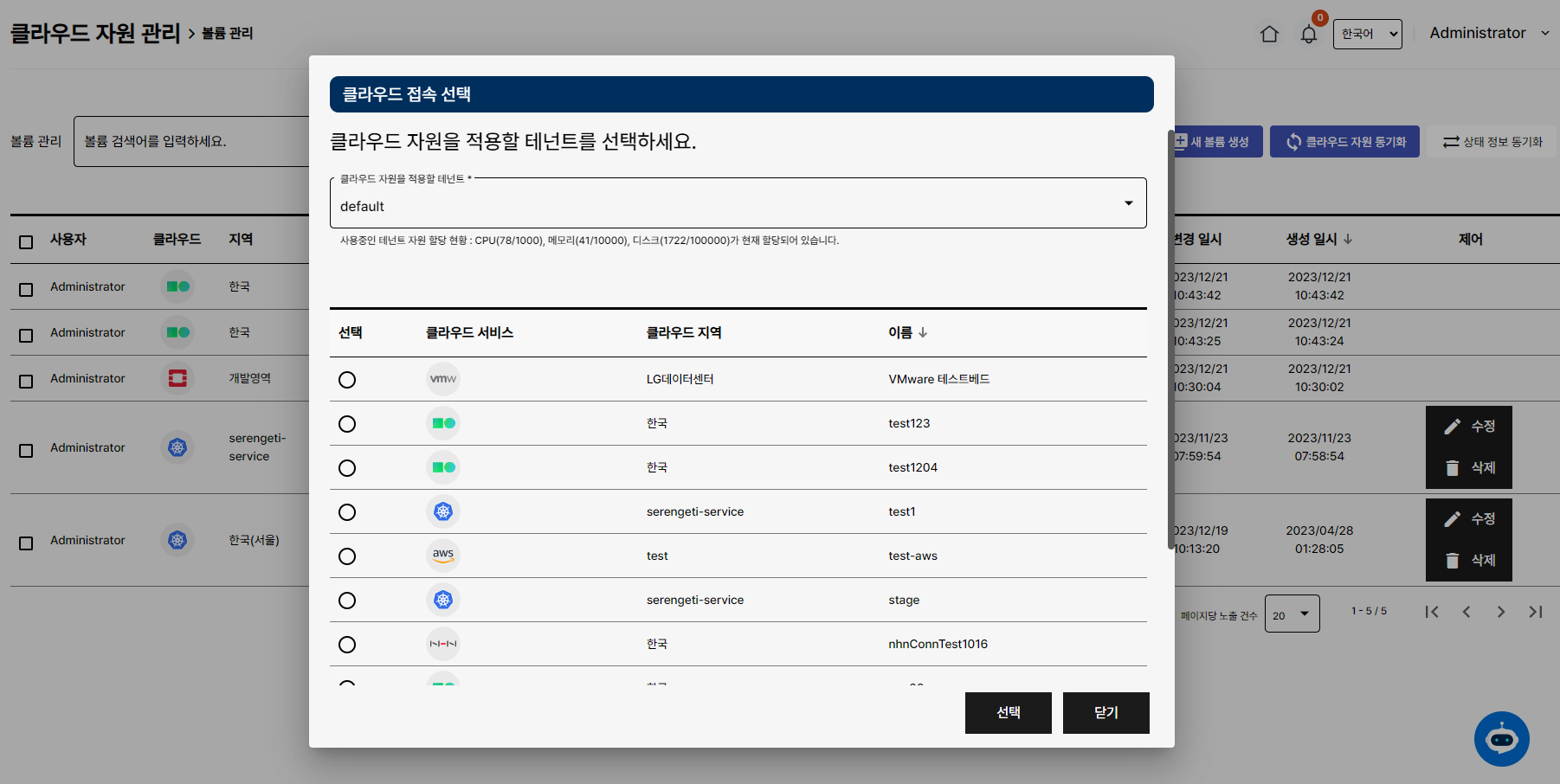This screenshot has width=1560, height=784.
Task: Click 클라우드 서비스 column header
Action: 469,332
